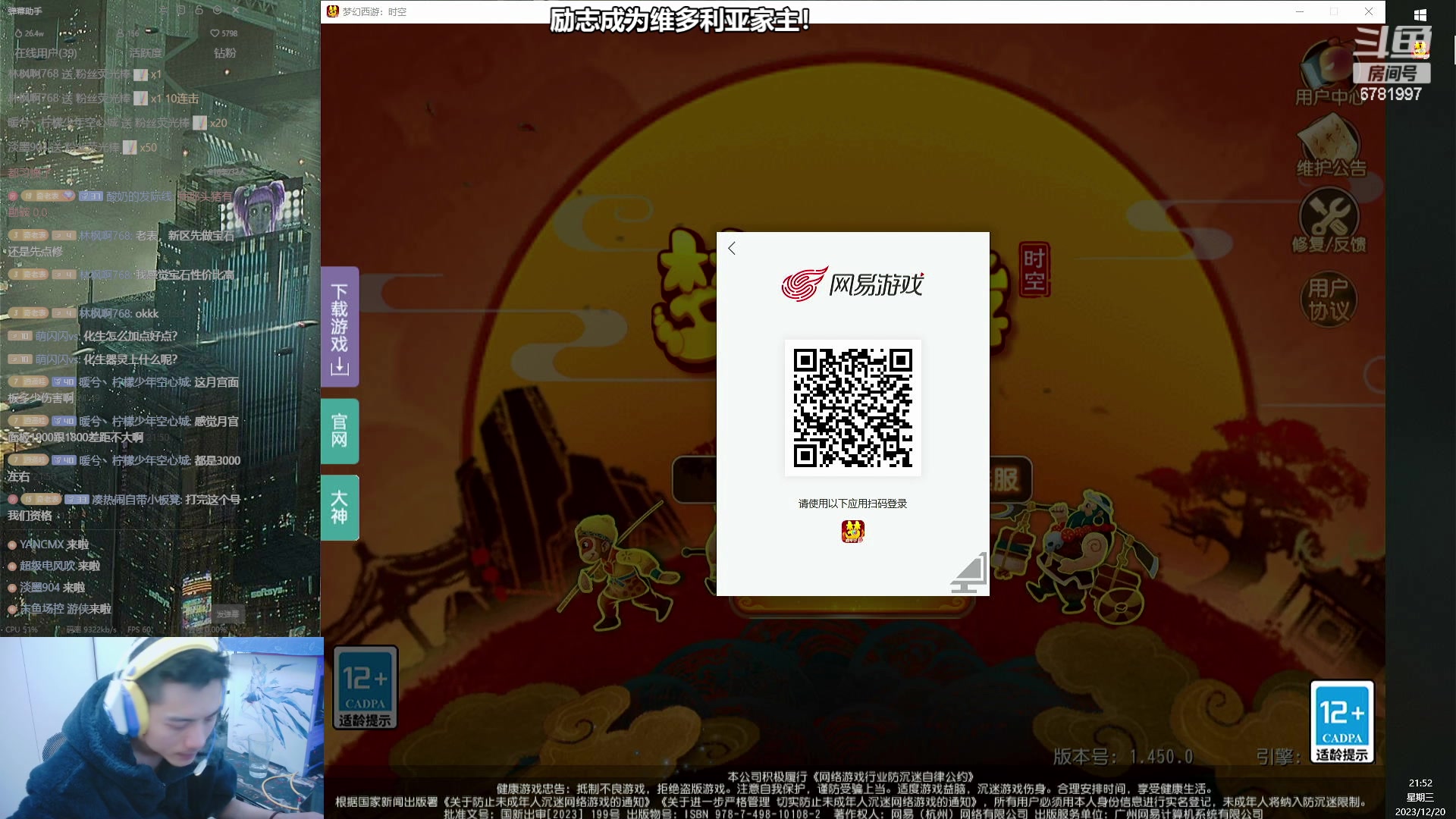Switch to the 活跃度 tab
The image size is (1456, 819).
[145, 53]
